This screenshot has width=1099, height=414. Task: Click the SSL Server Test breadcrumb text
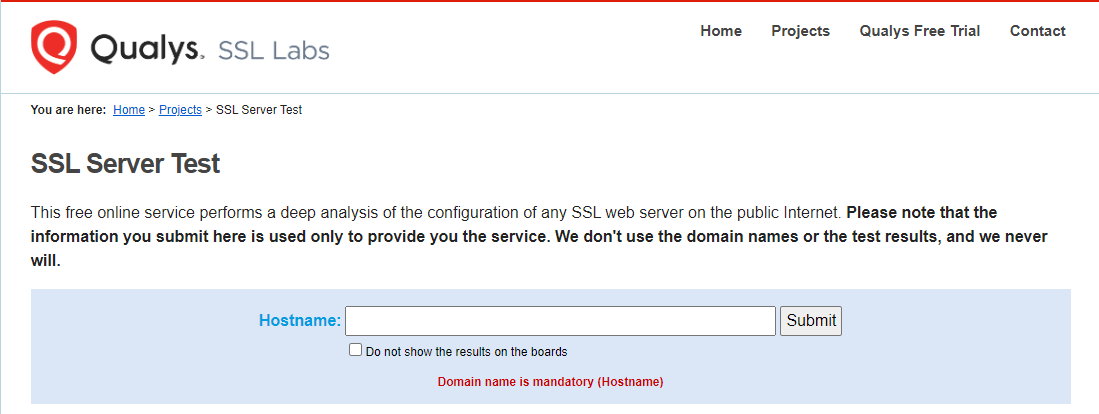point(259,110)
